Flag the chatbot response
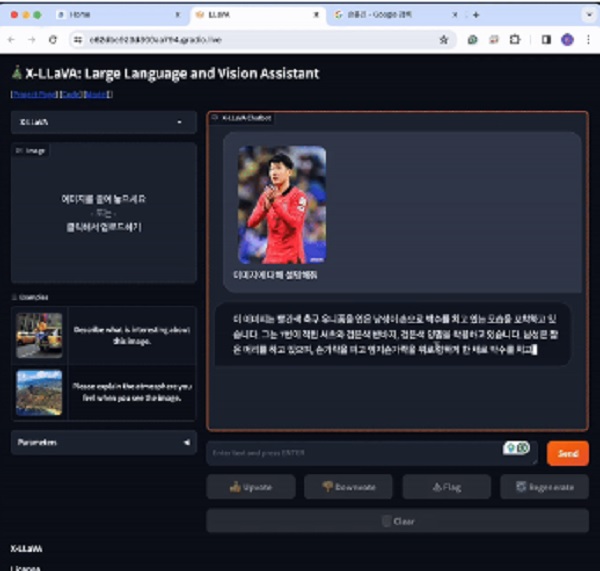 (x=446, y=487)
